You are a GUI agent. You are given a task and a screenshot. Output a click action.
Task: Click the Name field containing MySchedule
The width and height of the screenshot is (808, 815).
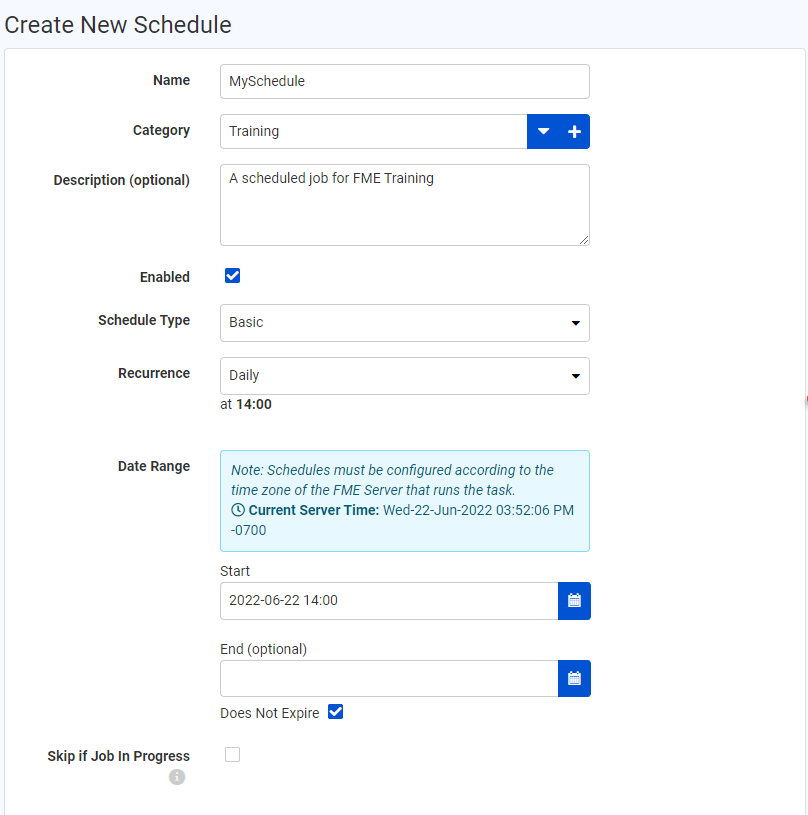point(404,81)
